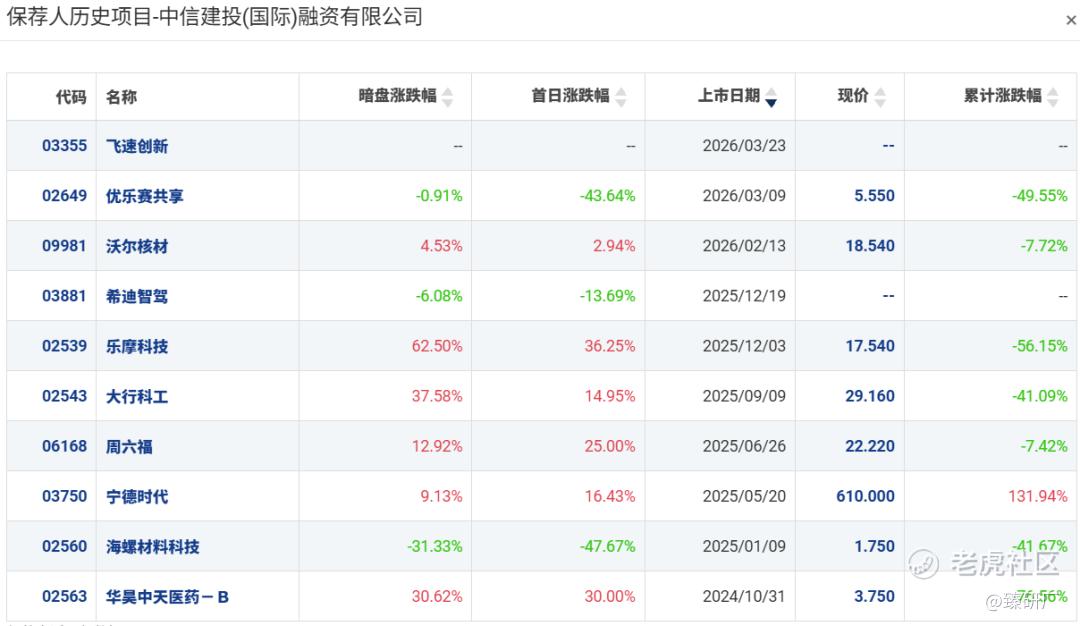
Task: Open stock code 09981
Action: point(64,246)
